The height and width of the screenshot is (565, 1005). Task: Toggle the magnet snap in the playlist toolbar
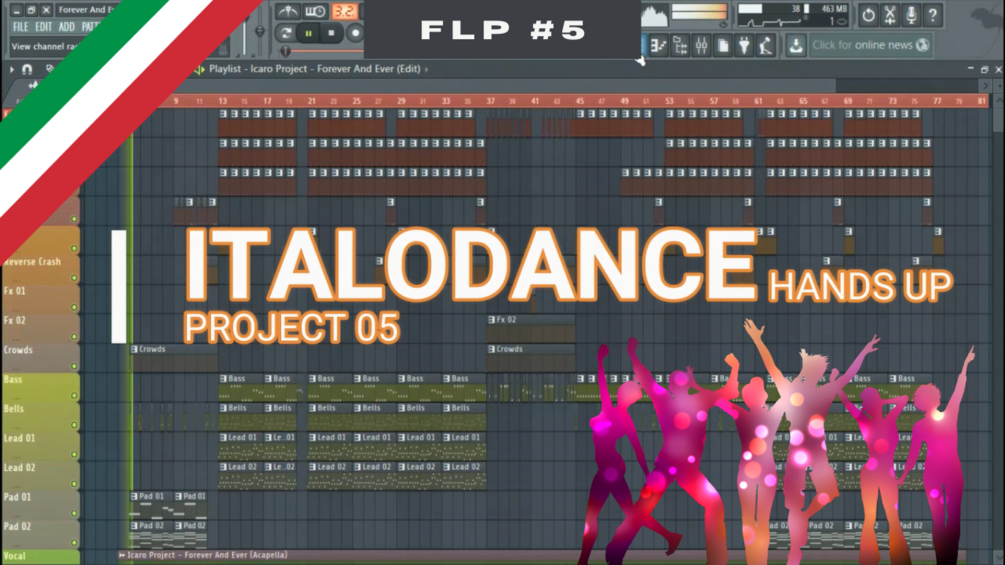pyautogui.click(x=27, y=69)
